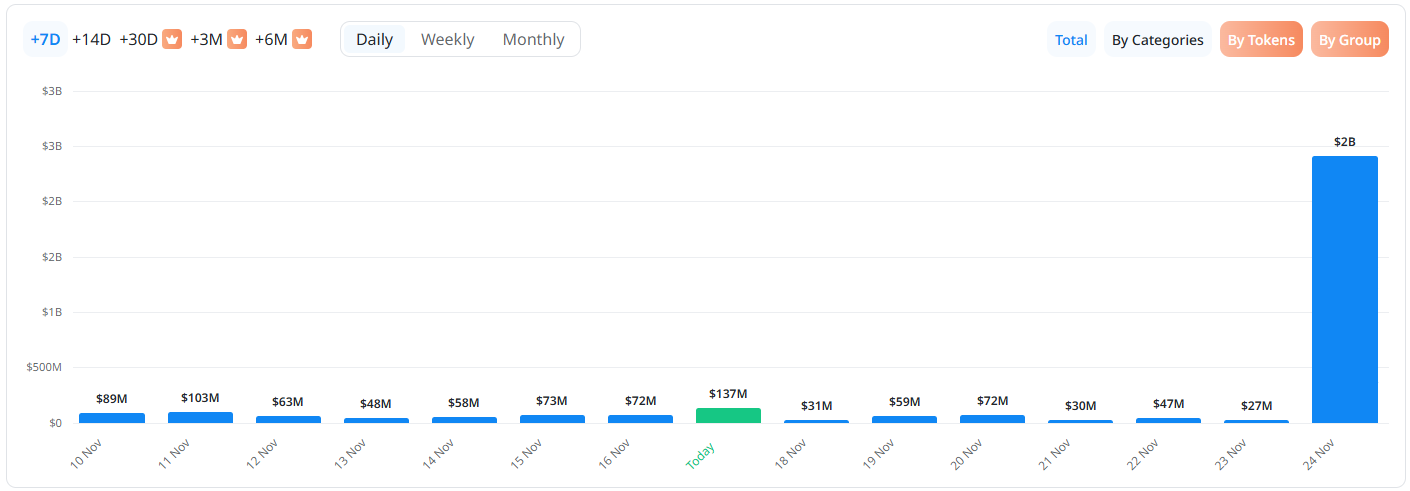Switch to the Weekly view tab
The width and height of the screenshot is (1410, 491).
(447, 40)
